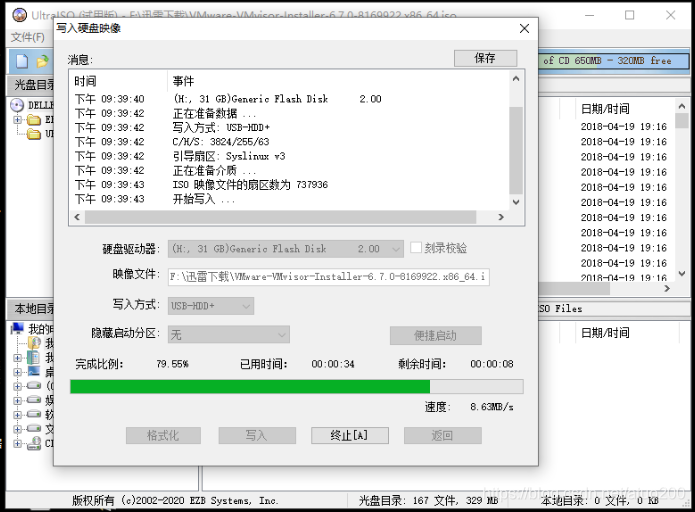Select the DELL disc root icon
Screen dimensions: 695x512
(17, 105)
